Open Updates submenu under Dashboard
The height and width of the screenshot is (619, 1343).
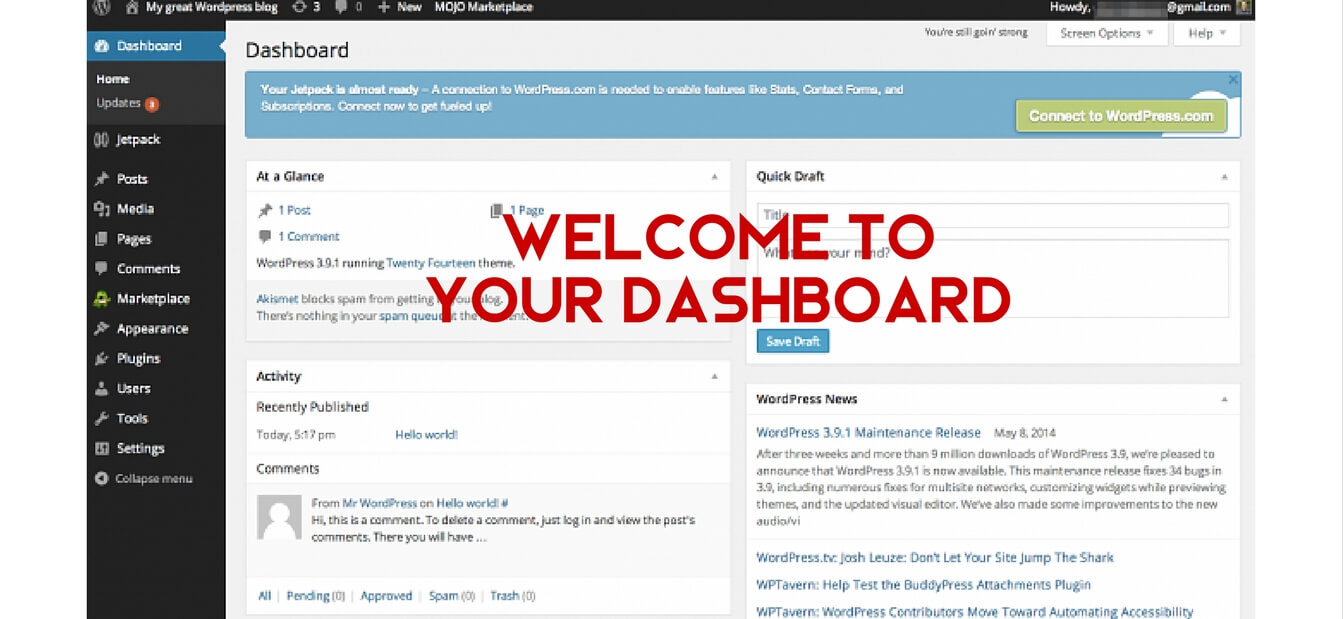(x=119, y=104)
